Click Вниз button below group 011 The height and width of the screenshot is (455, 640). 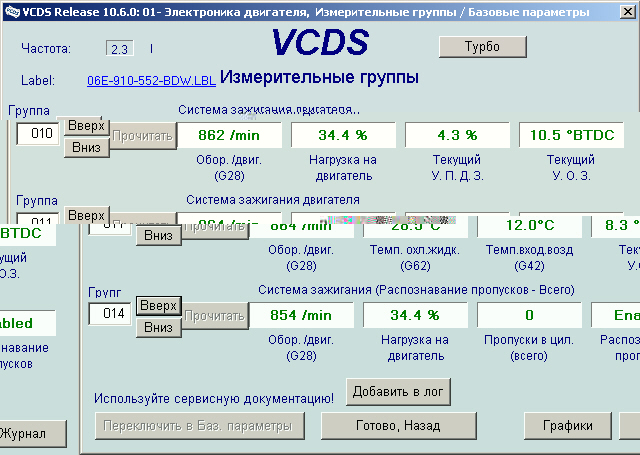(x=158, y=235)
